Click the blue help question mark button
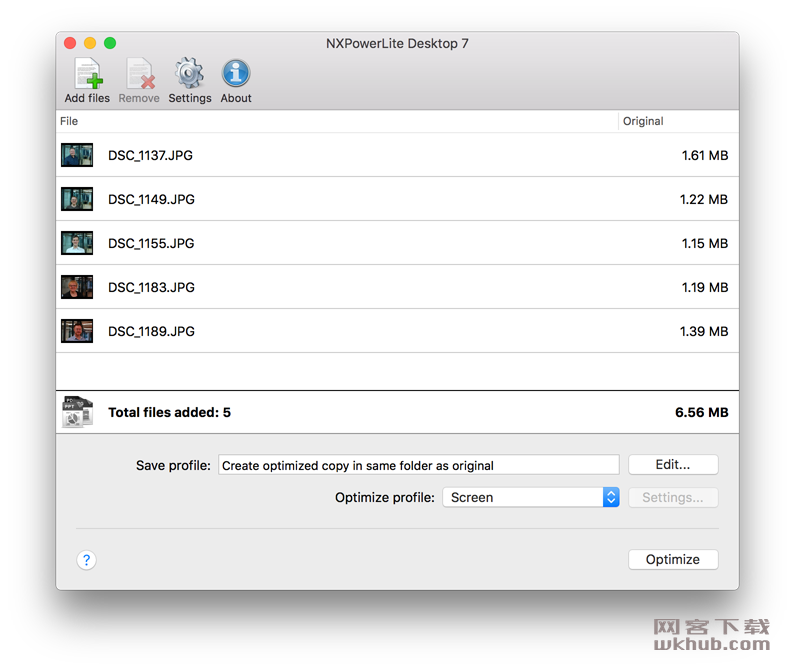 [x=87, y=560]
